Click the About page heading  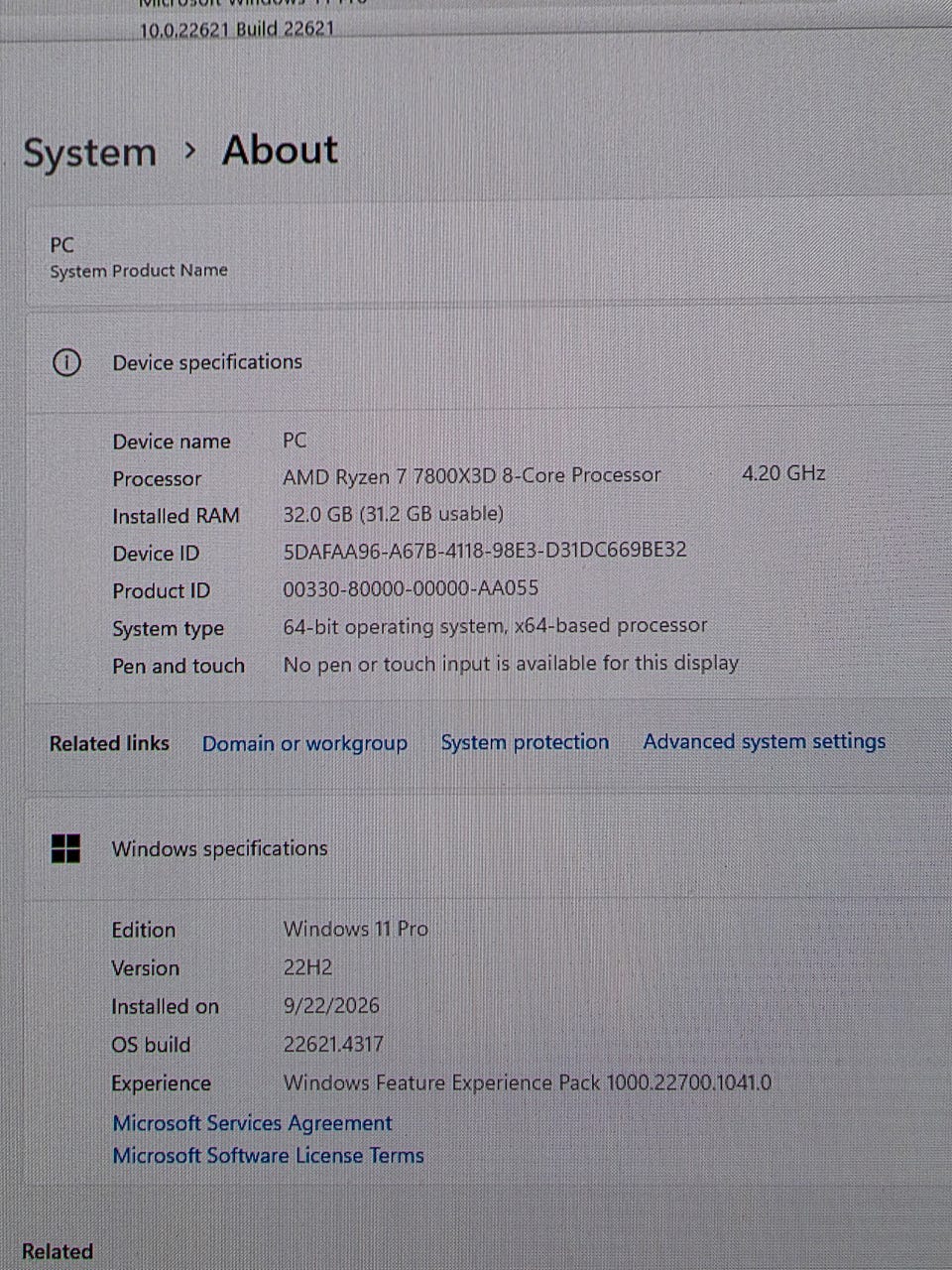click(280, 150)
